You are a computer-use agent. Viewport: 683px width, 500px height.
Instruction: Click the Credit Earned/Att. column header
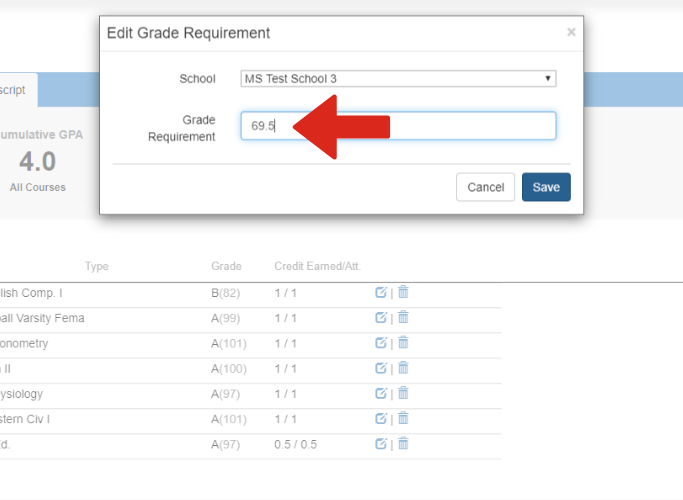point(317,266)
